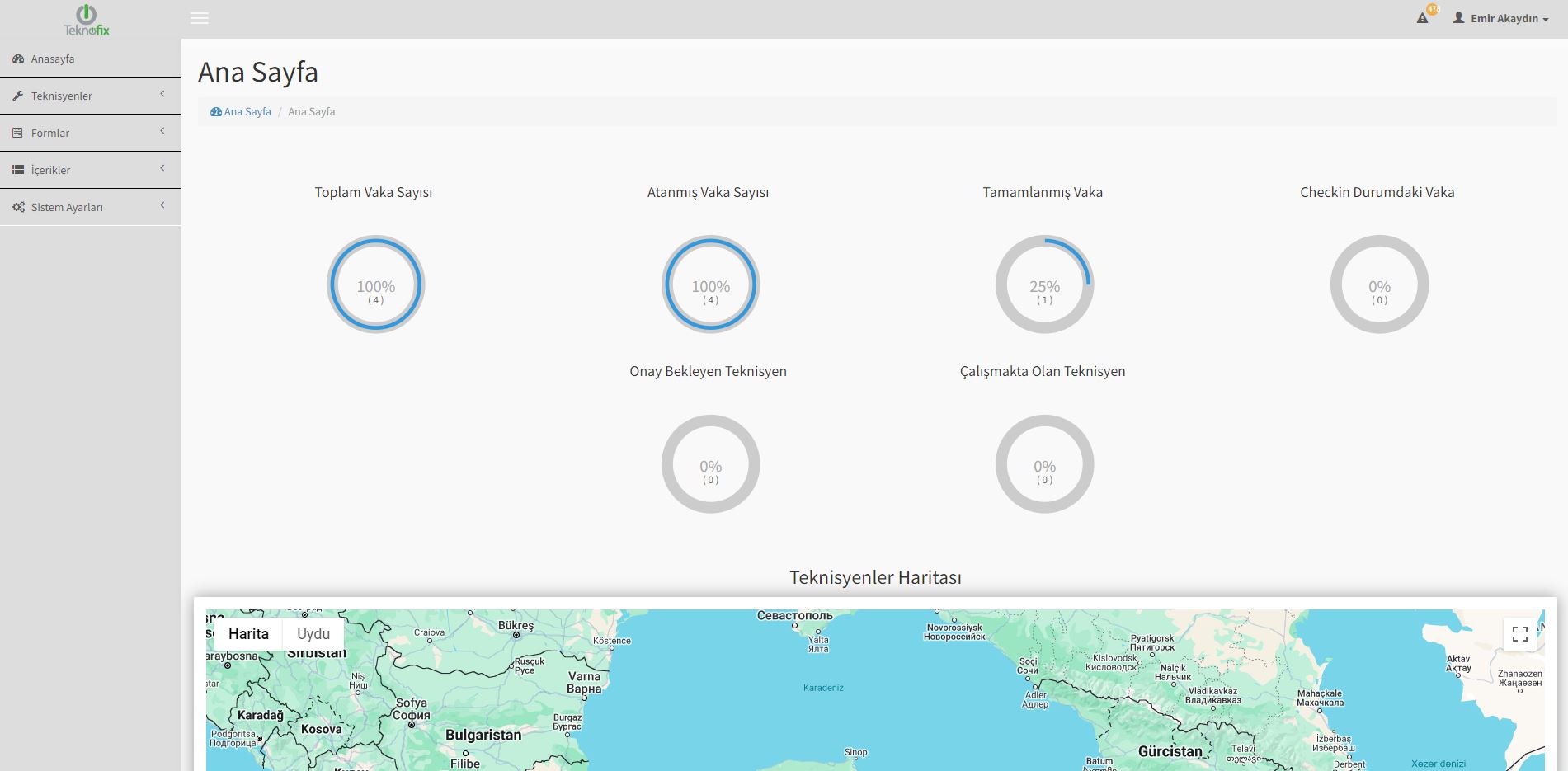Viewport: 1568px width, 771px height.
Task: Expand the Teknisyenler submenu chevron
Action: pos(162,94)
